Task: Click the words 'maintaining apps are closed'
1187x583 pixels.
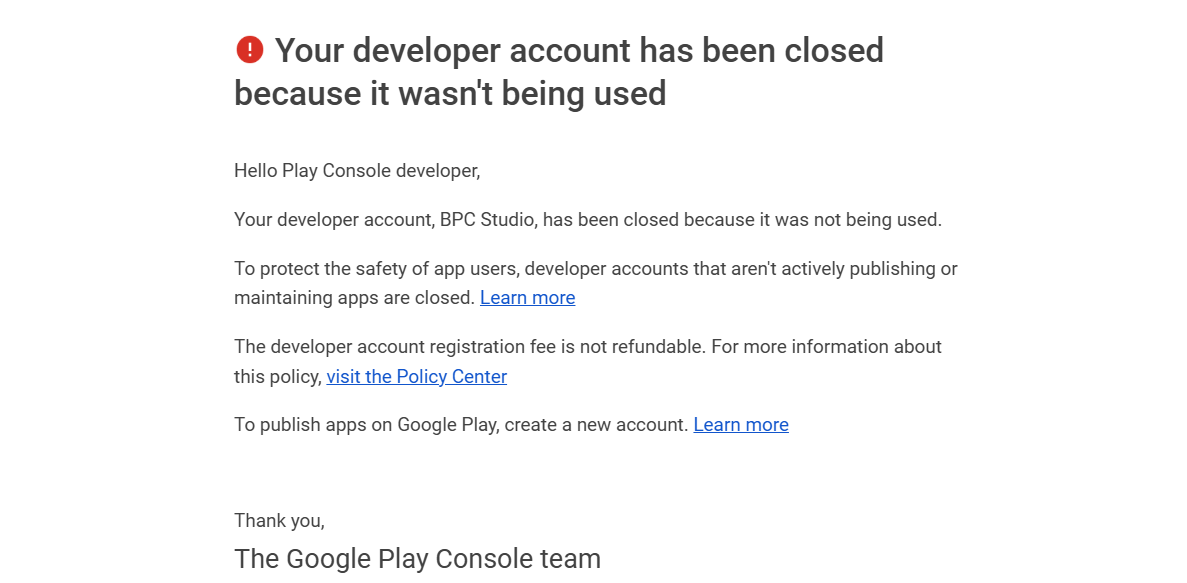Action: point(354,298)
